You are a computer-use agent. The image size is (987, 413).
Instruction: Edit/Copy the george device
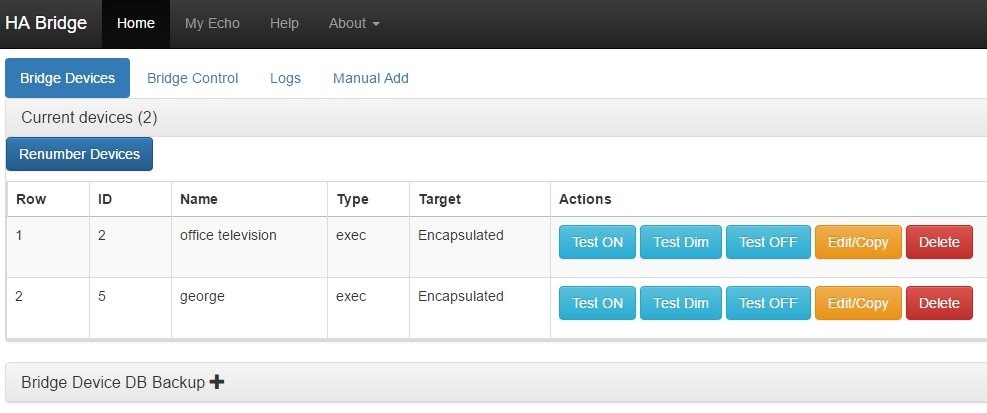pos(858,303)
